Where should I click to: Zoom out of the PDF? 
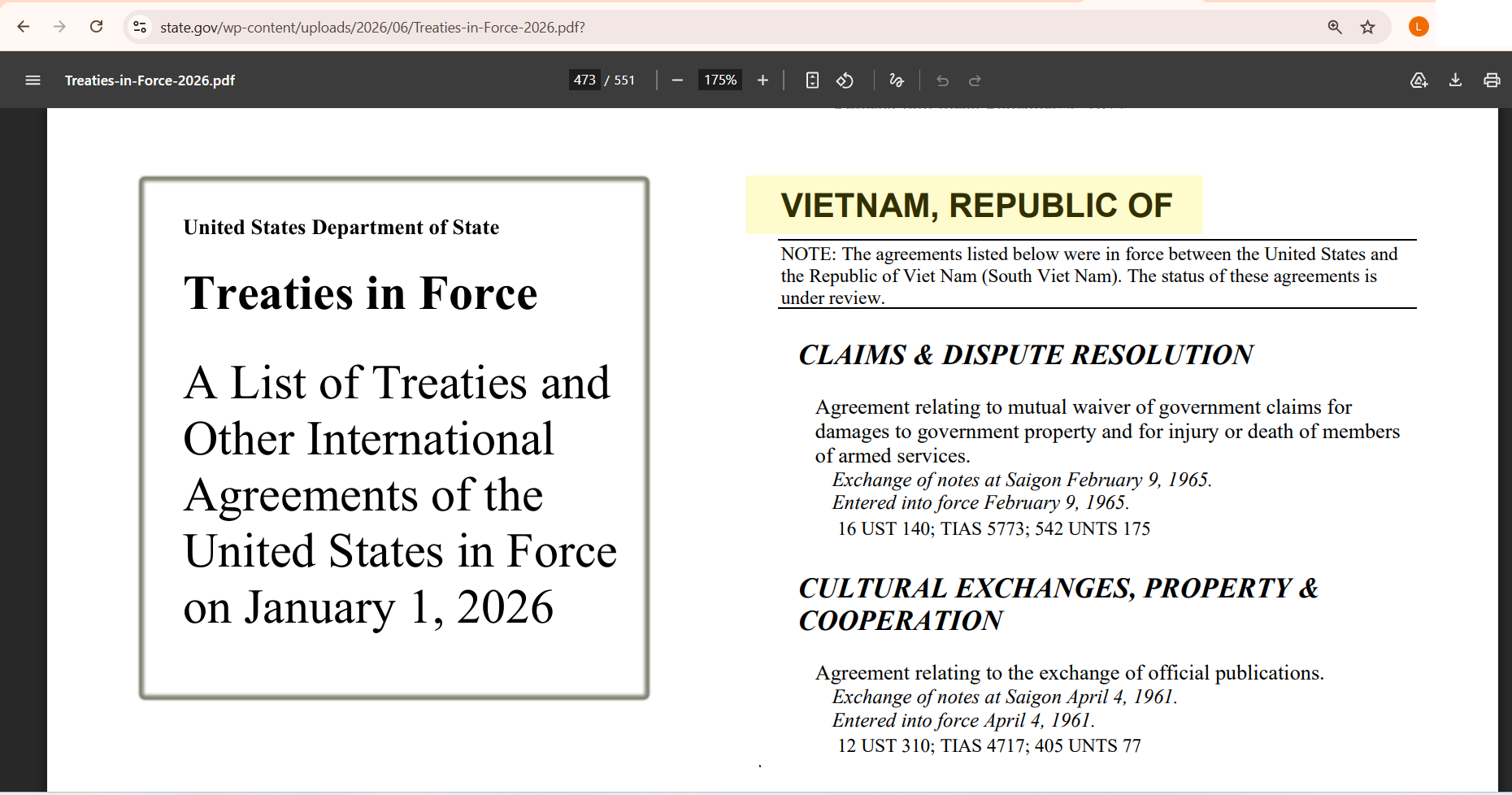pos(677,80)
